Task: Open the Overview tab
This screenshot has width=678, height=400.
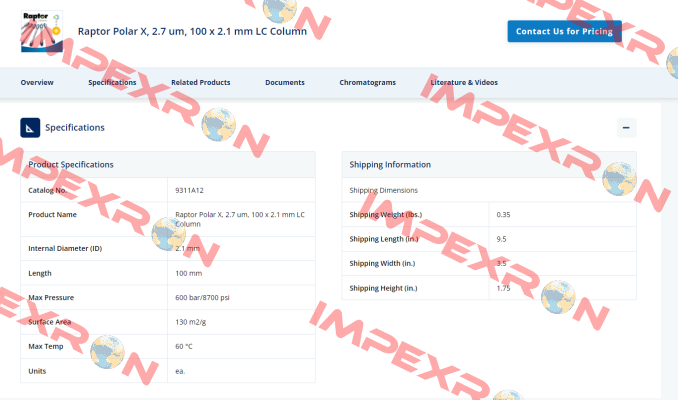Action: click(x=37, y=82)
